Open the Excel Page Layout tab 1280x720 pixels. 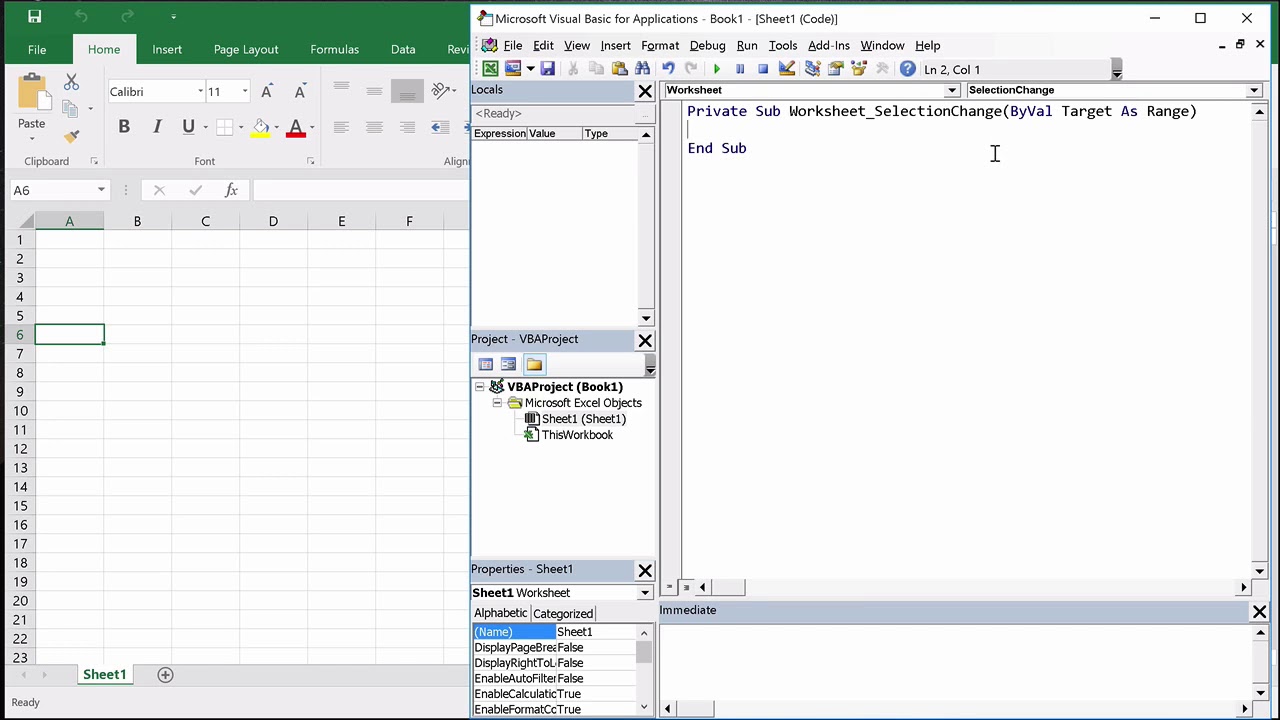(246, 49)
